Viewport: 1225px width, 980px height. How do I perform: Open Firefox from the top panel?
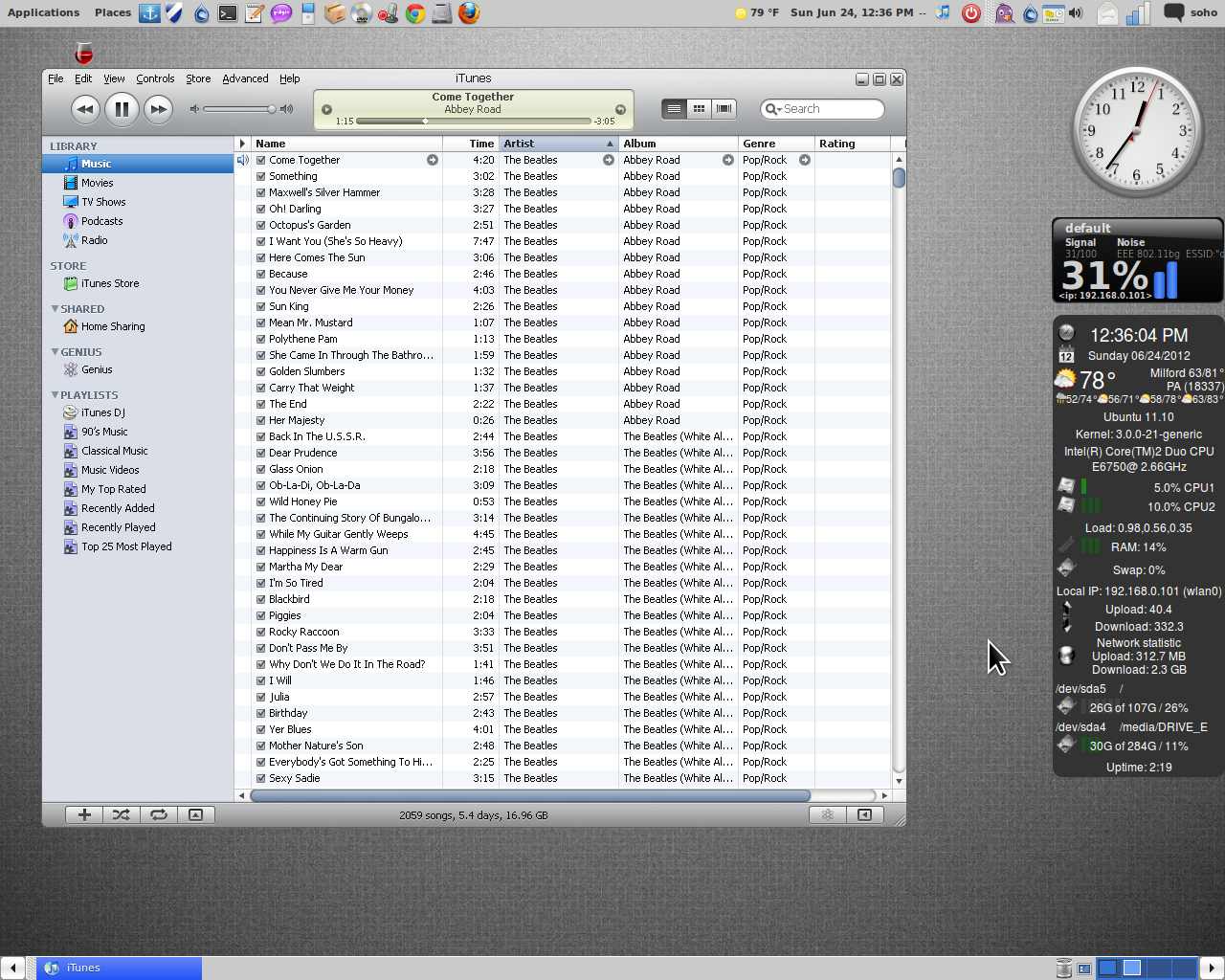tap(468, 13)
